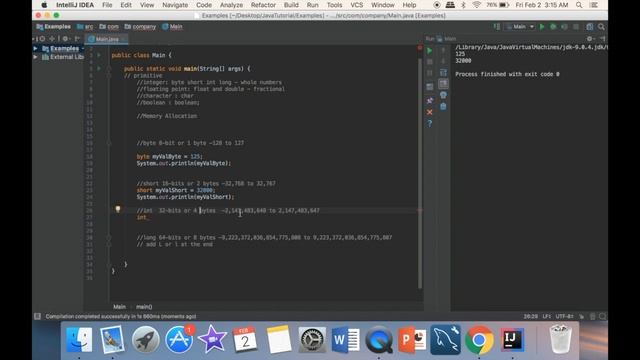This screenshot has height=360, width=640.
Task: Click Examples breadcrumb in navigation bar
Action: [53, 27]
